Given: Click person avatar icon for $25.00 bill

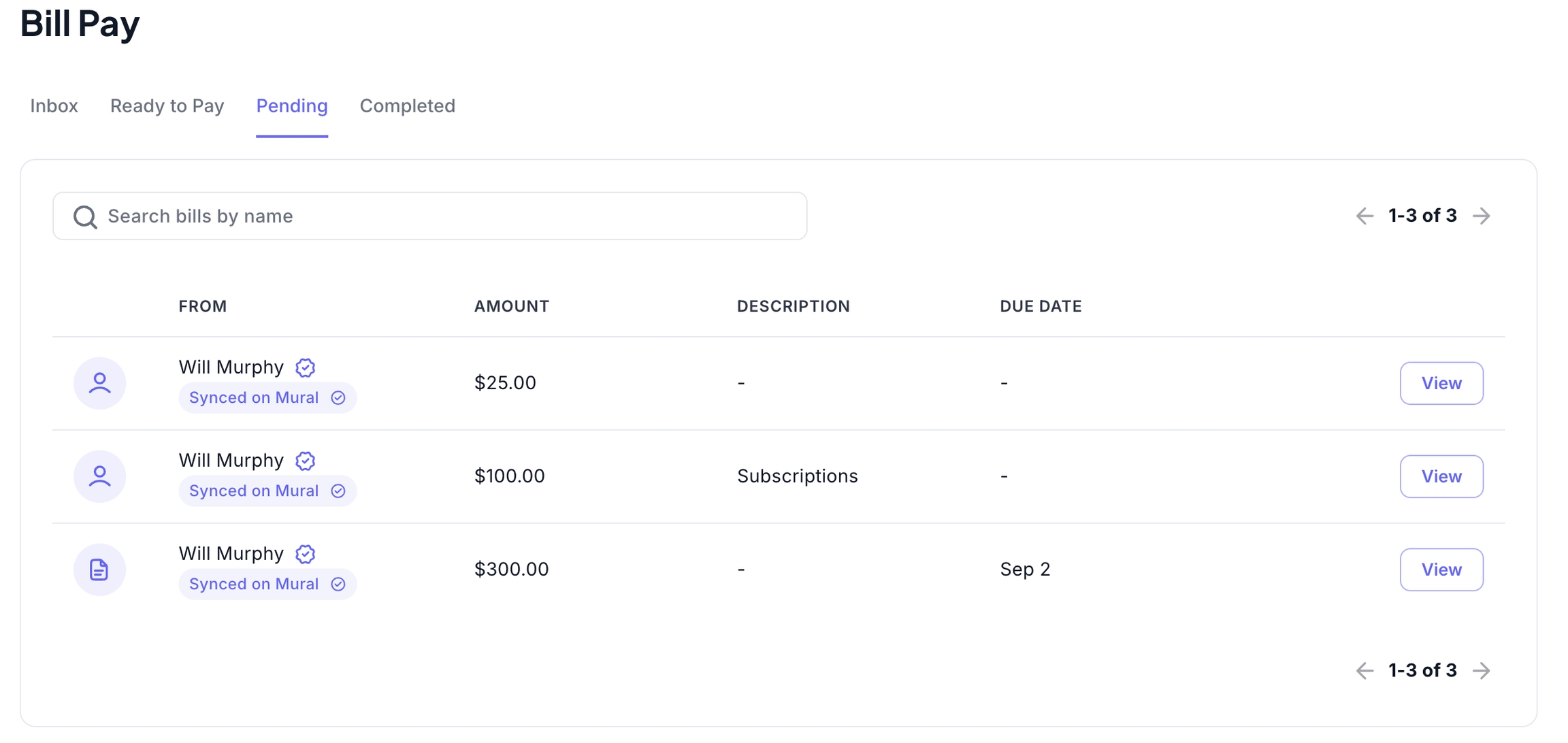Looking at the screenshot, I should 99,383.
